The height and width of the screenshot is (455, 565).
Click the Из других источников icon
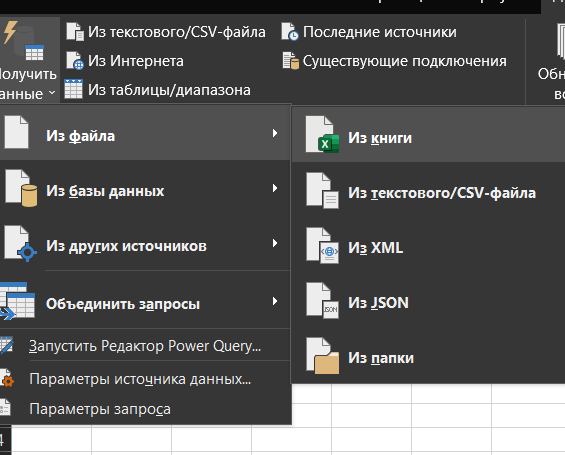point(21,244)
